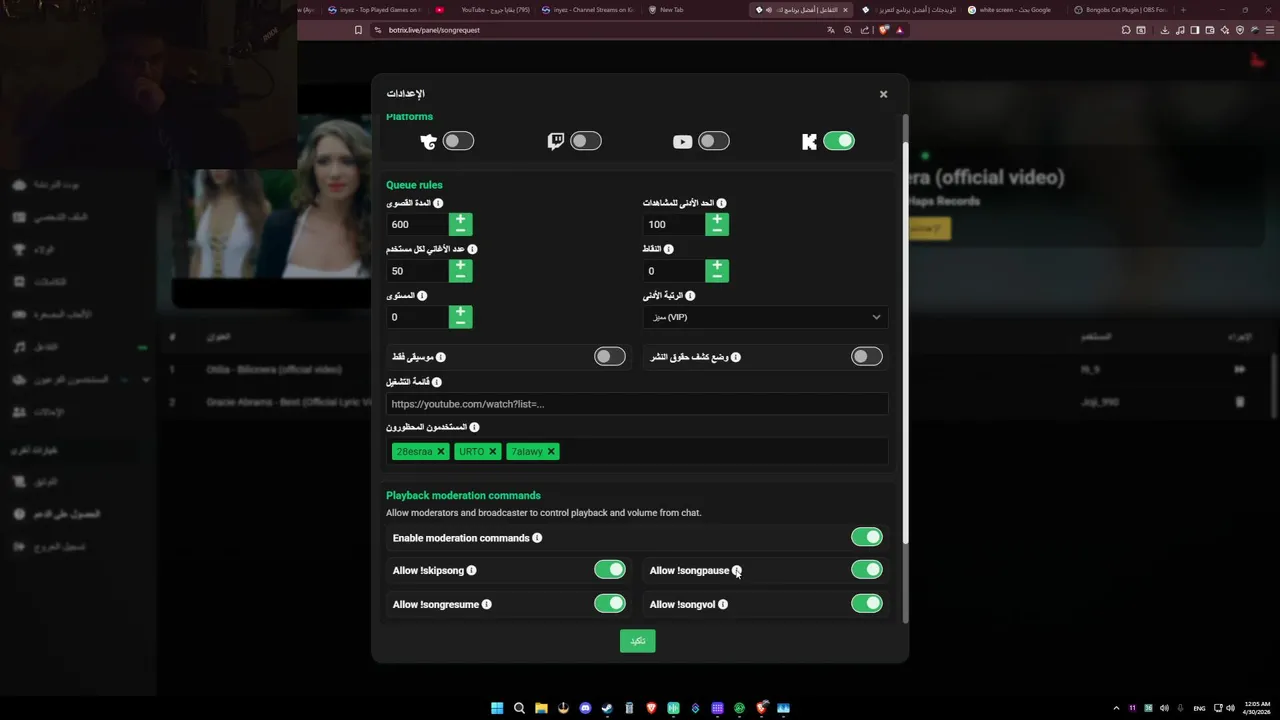Screen dimensions: 1280x720
Task: Toggle Enable moderation commands switch
Action: [866, 537]
